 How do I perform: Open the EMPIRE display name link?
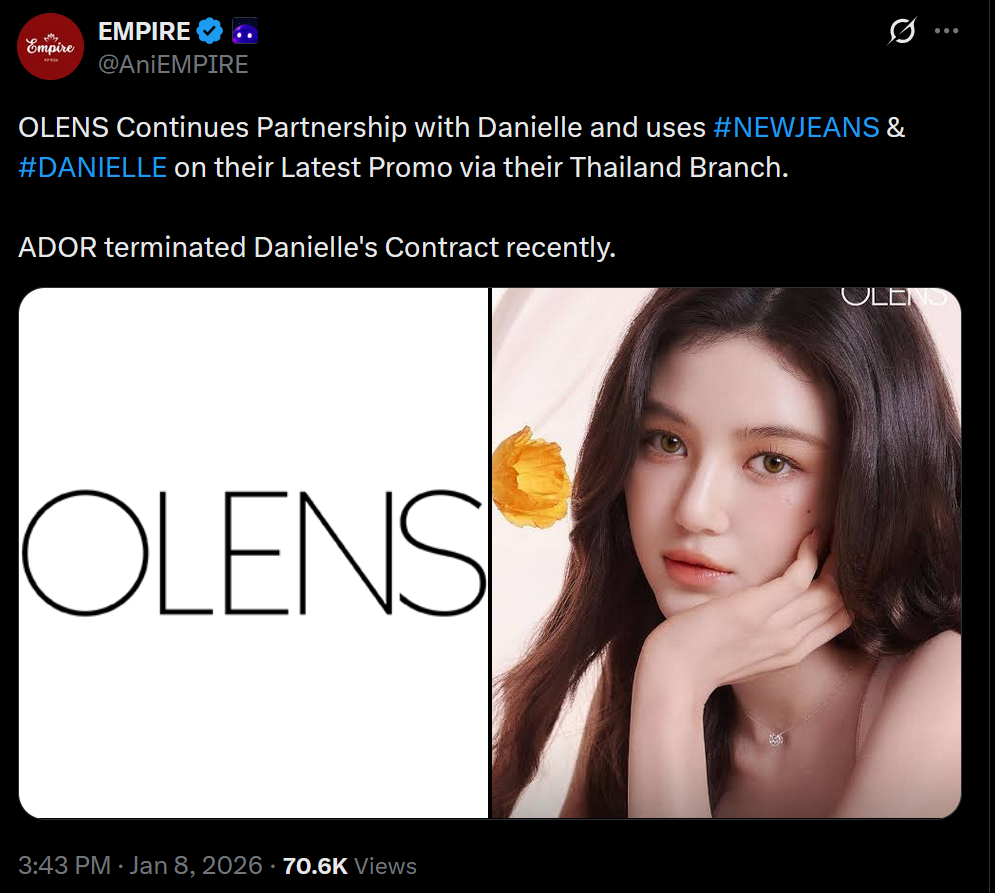[x=144, y=31]
